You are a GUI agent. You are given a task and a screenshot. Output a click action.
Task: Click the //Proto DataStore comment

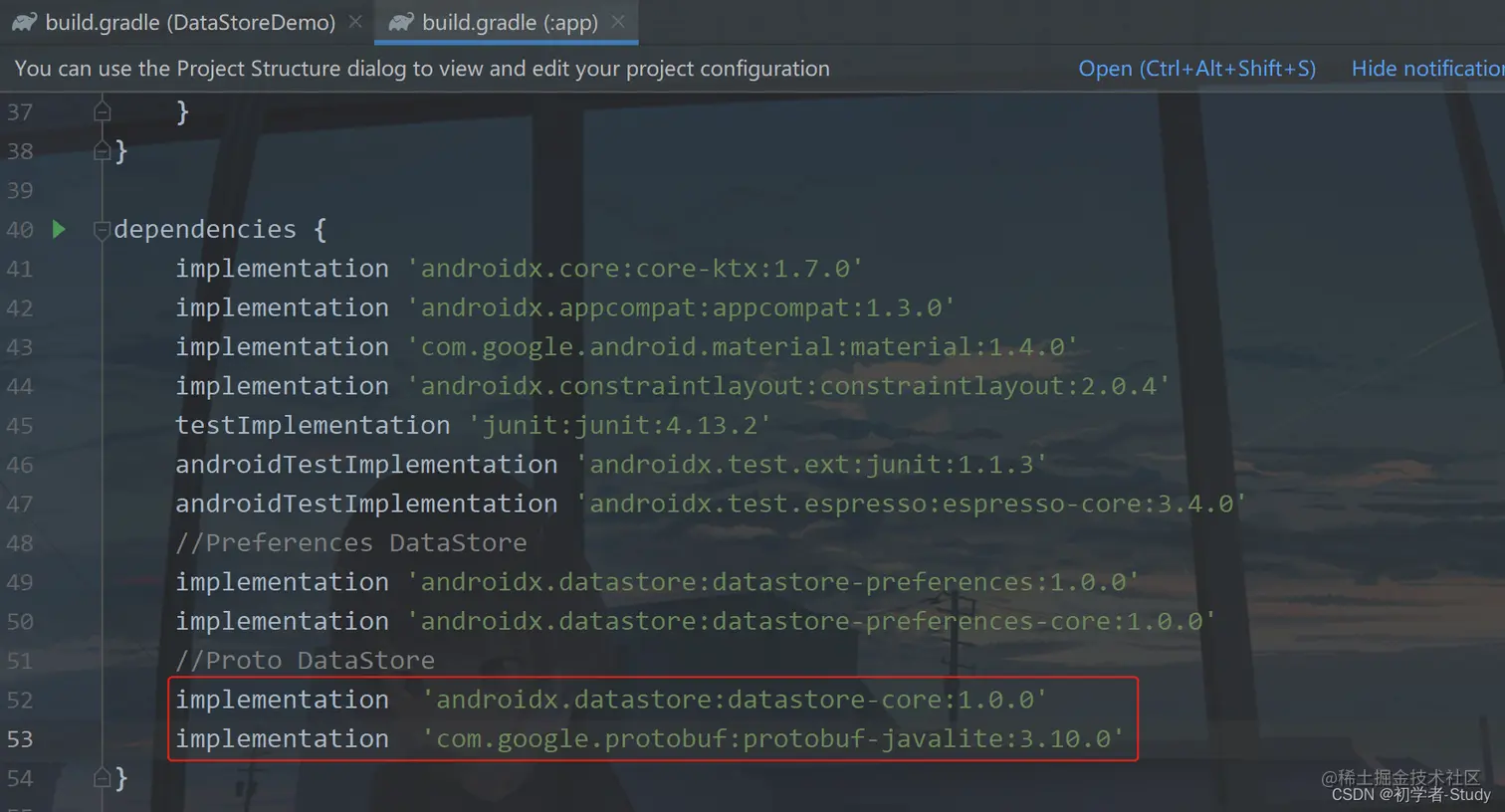[305, 661]
